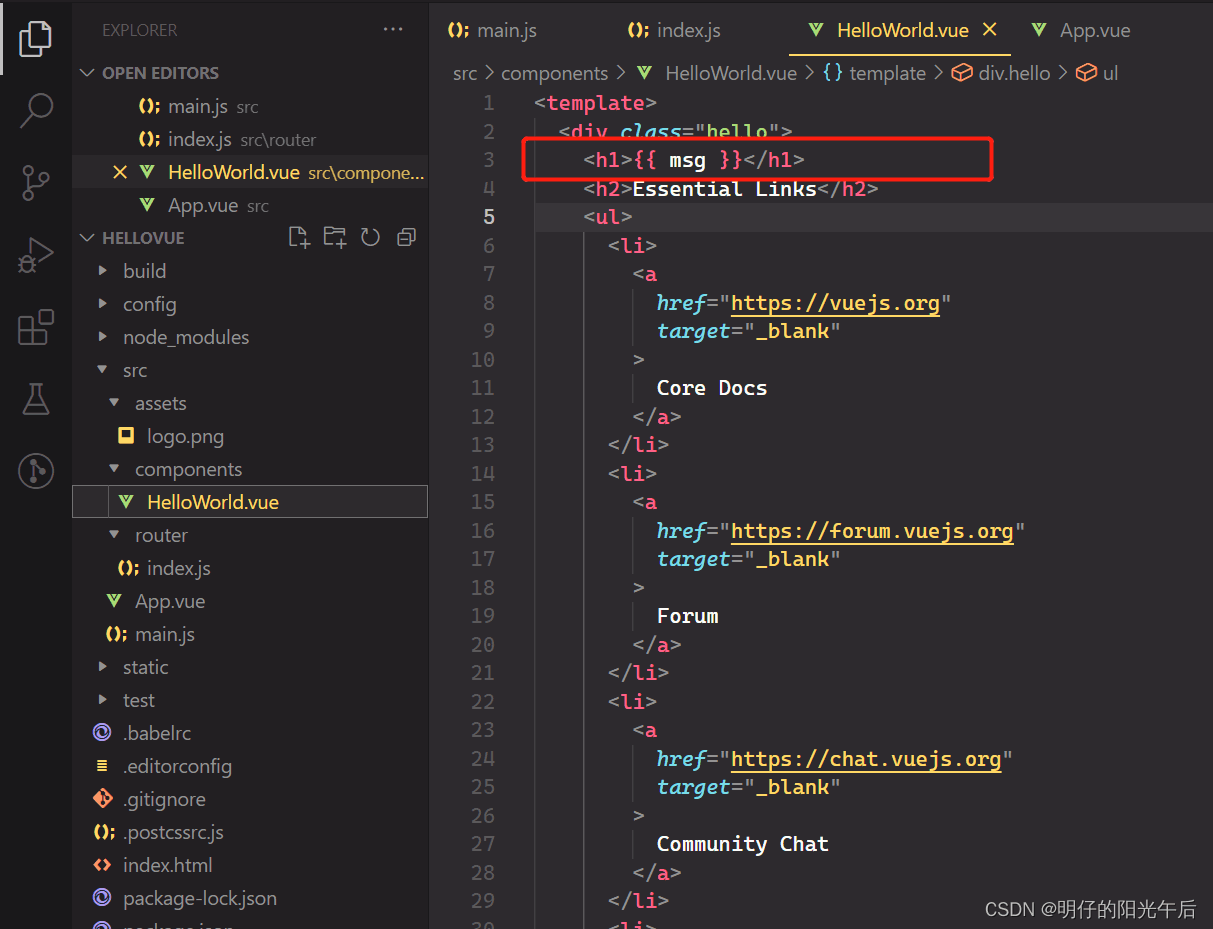Open the Testing flask view
Viewport: 1213px width, 929px height.
tap(36, 399)
